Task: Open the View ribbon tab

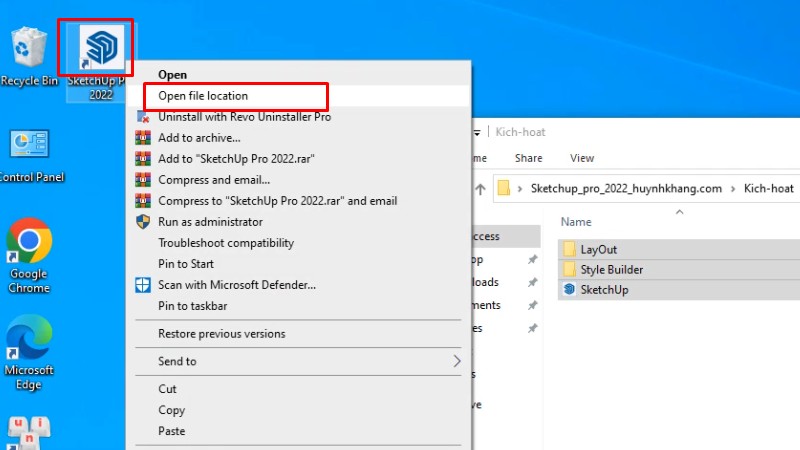Action: click(582, 158)
